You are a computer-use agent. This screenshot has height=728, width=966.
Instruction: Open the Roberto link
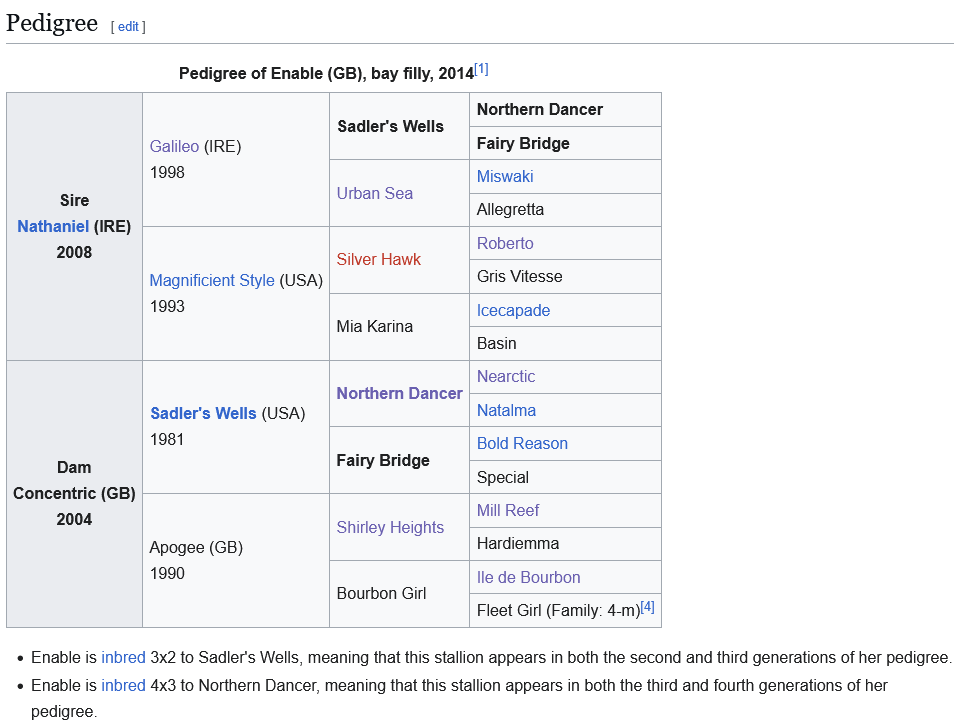(505, 243)
